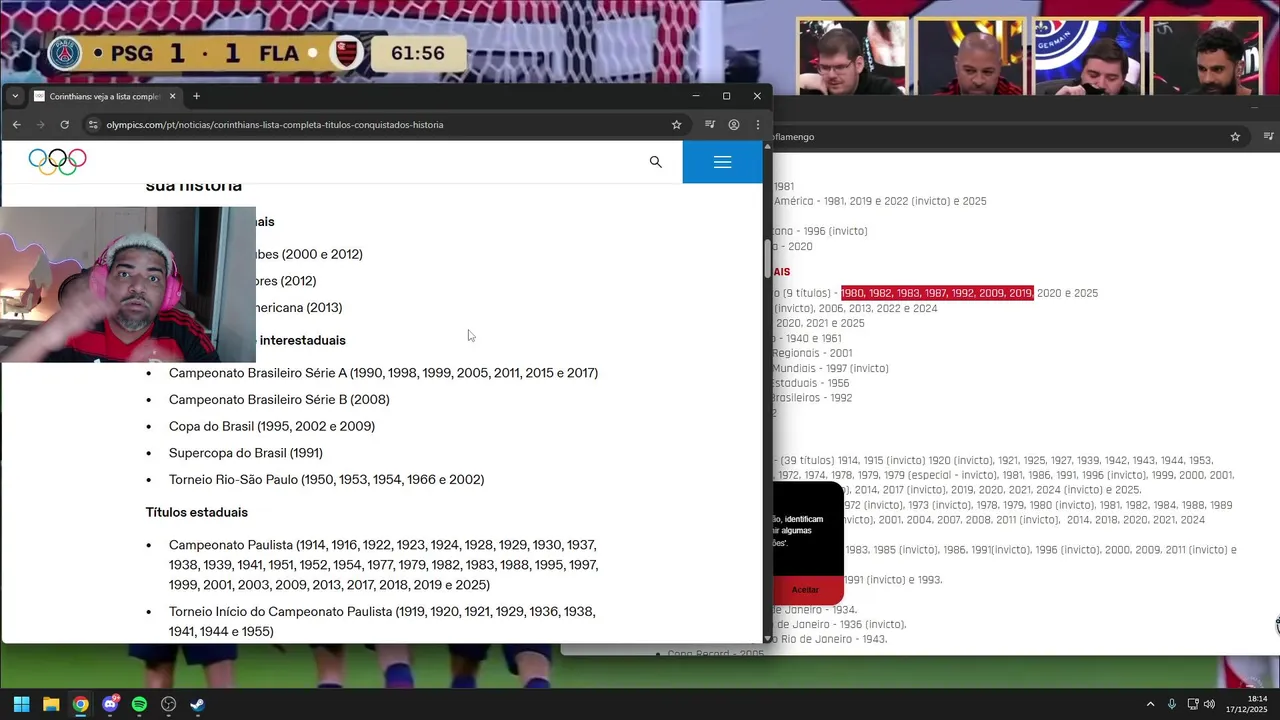Open Discord from the taskbar
Viewport: 1280px width, 720px height.
(x=110, y=704)
